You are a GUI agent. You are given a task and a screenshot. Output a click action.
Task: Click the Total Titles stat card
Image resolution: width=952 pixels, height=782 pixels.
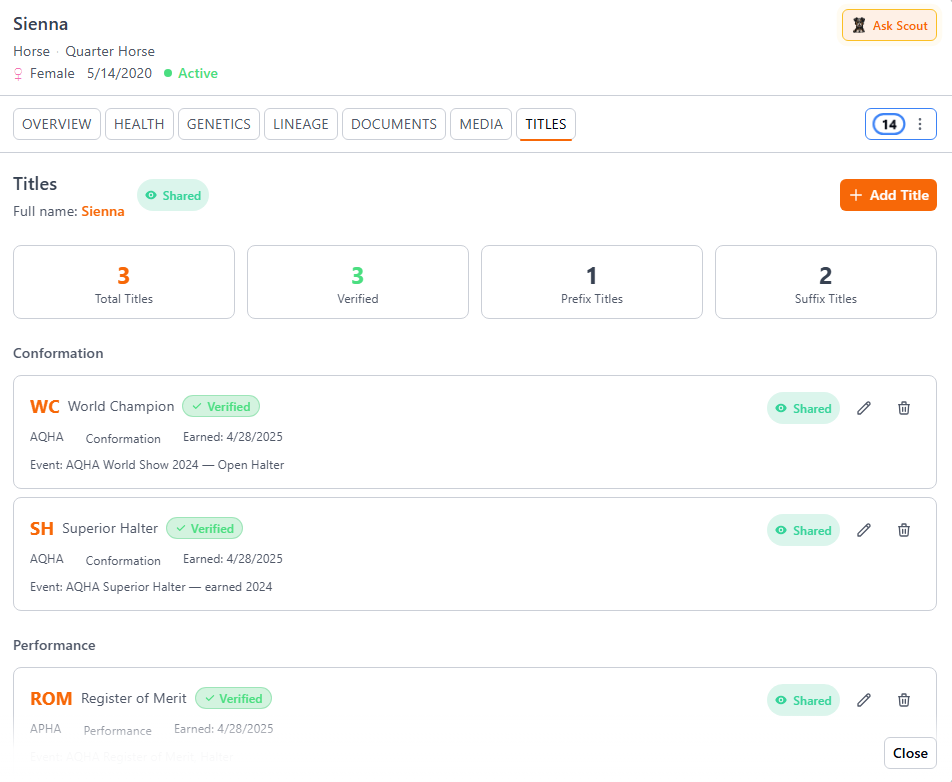(124, 282)
